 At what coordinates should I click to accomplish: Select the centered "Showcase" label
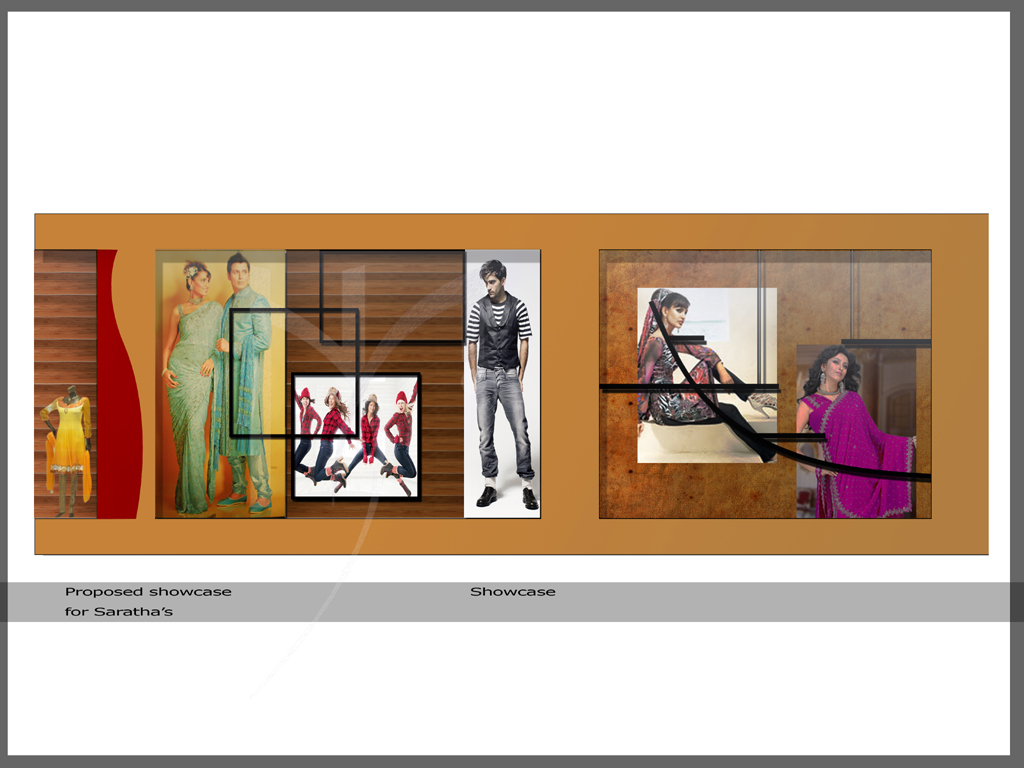[x=512, y=592]
